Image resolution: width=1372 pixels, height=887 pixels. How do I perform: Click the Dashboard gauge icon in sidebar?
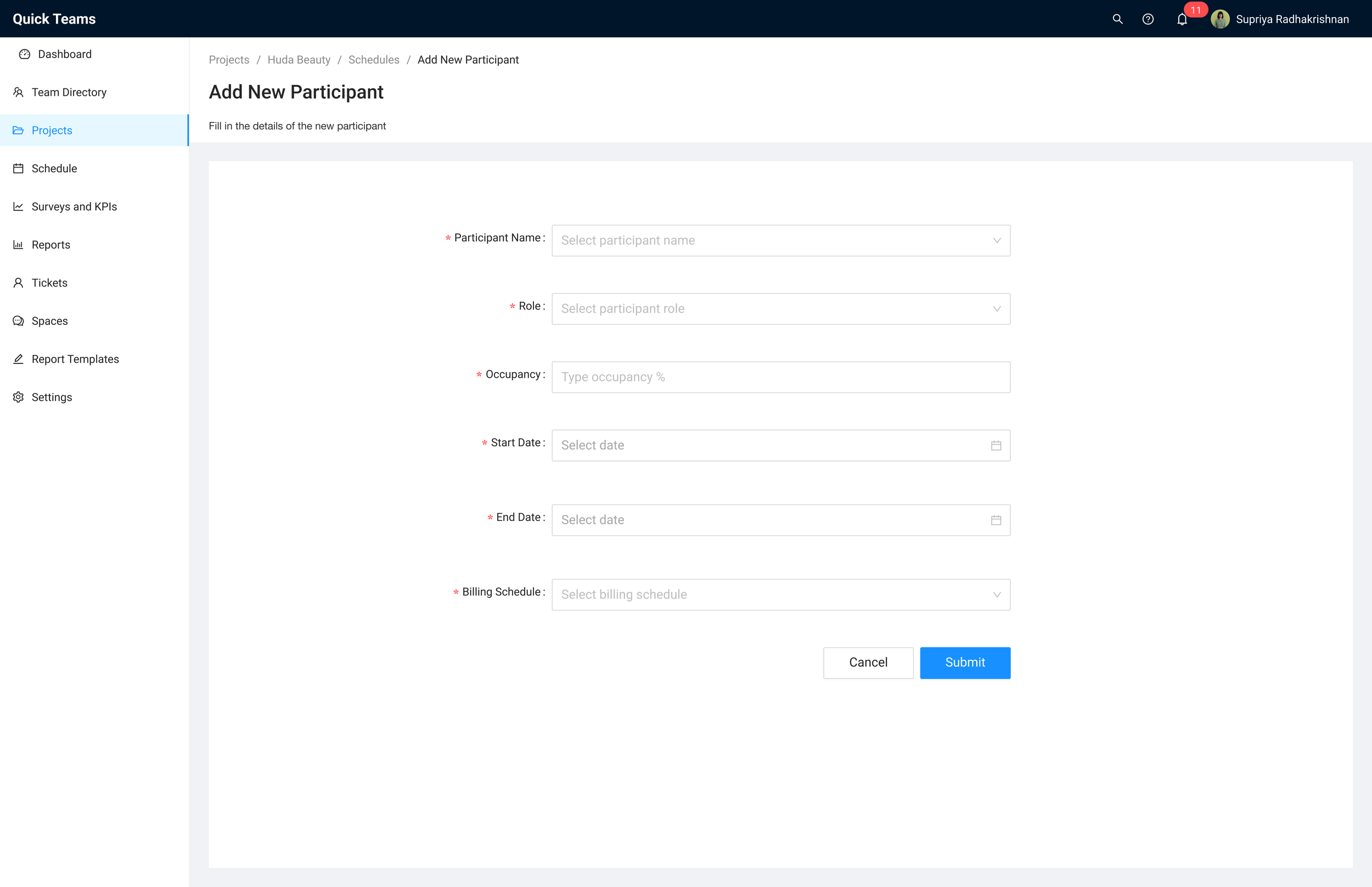pyautogui.click(x=24, y=54)
